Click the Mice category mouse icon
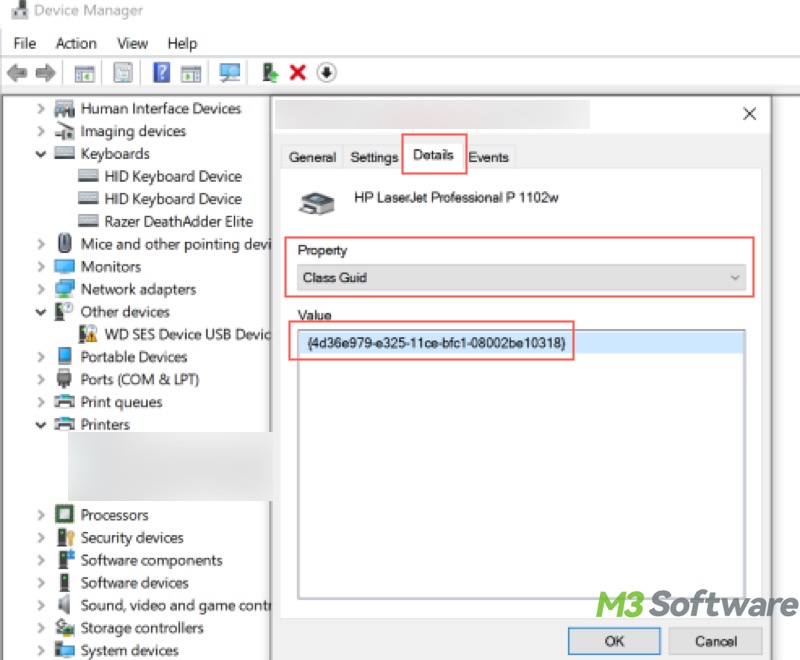Viewport: 800px width, 660px height. [65, 243]
